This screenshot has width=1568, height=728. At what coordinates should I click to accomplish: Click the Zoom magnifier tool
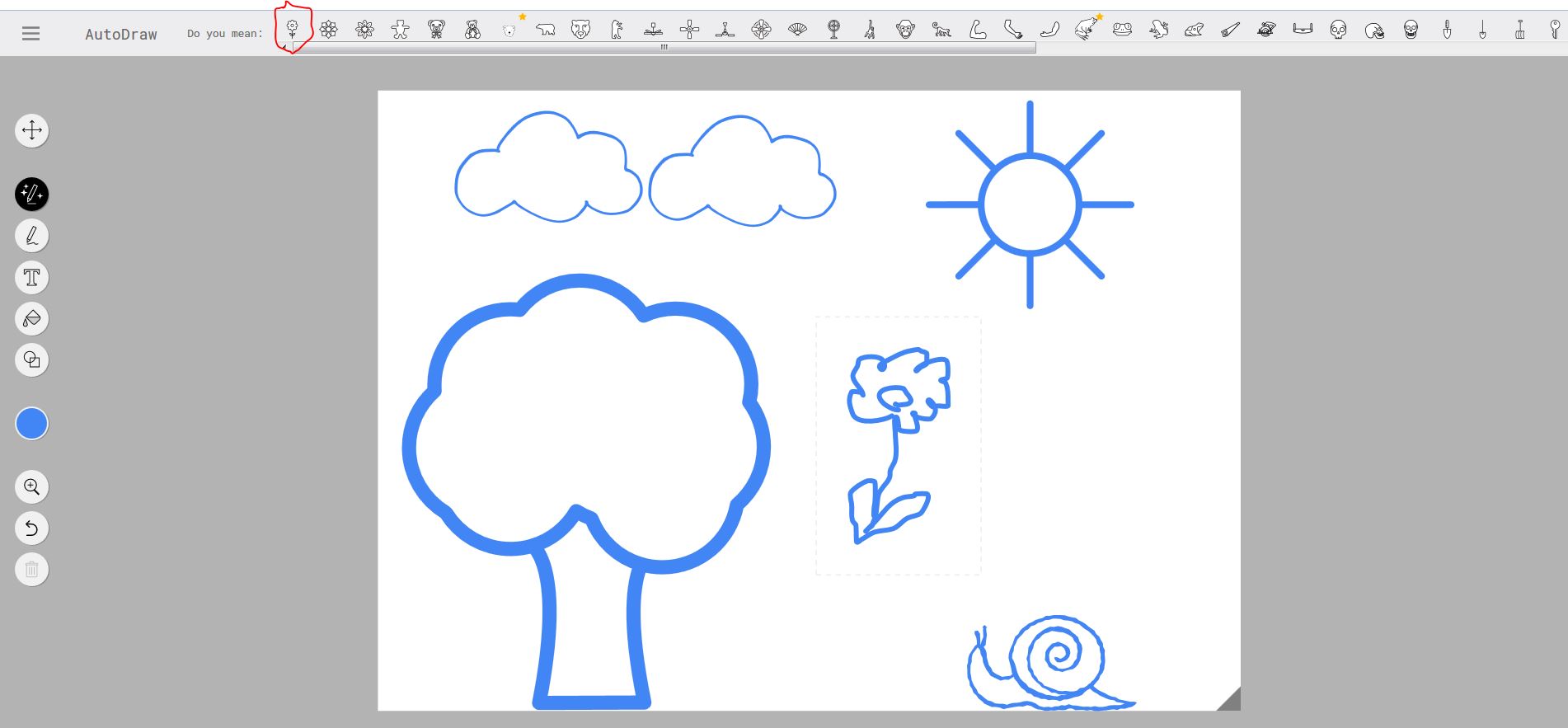tap(32, 486)
